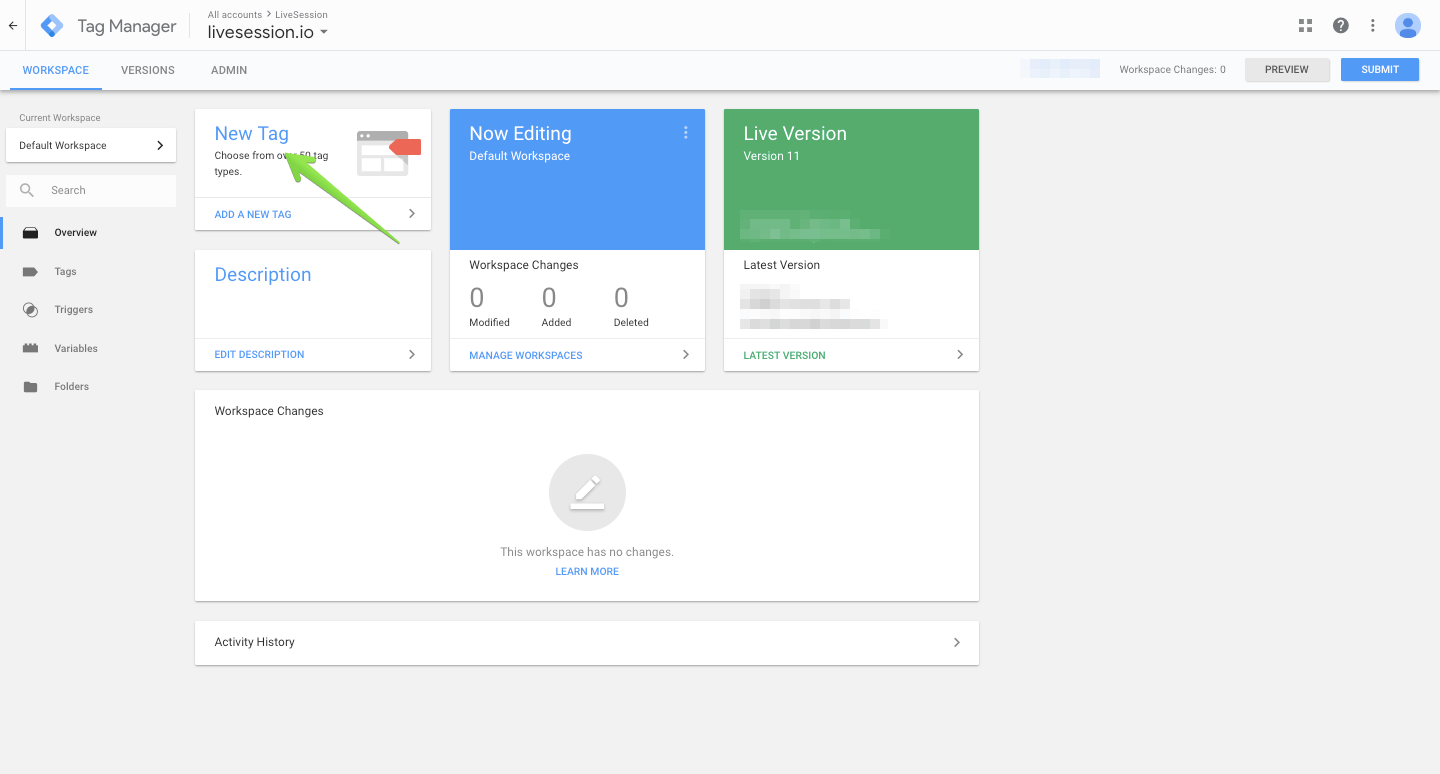Click the pencil icon in Workspace Changes
1440x774 pixels.
[x=587, y=493]
